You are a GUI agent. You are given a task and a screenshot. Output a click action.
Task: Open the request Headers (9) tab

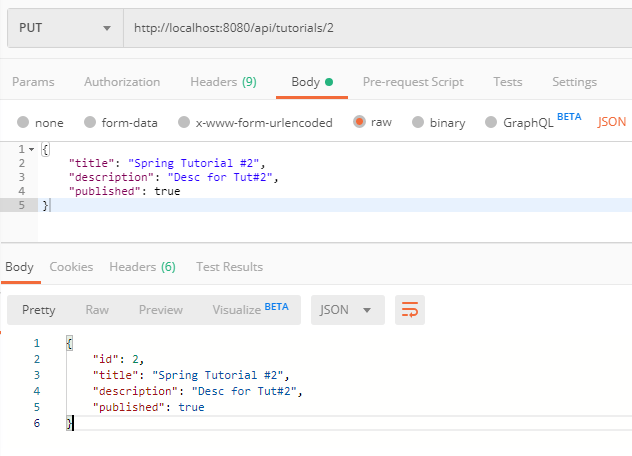point(223,82)
